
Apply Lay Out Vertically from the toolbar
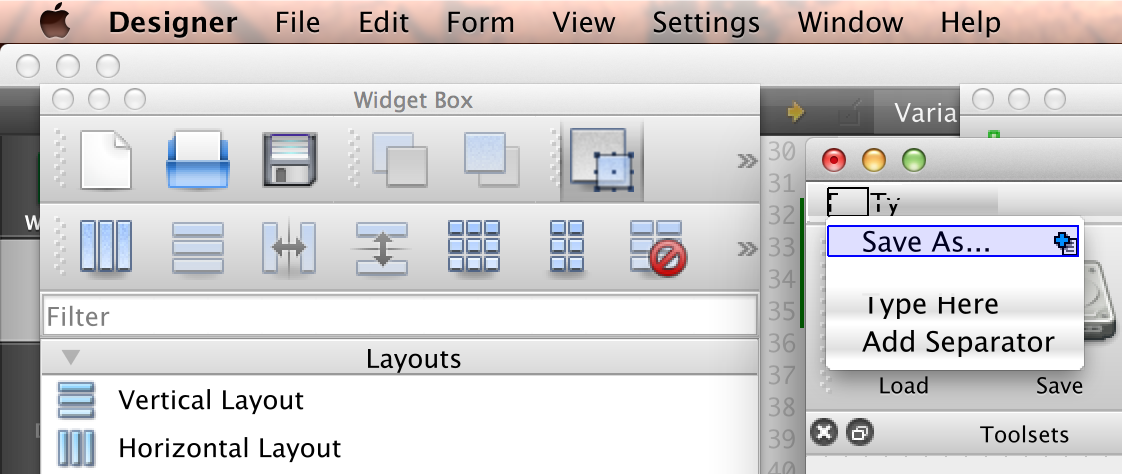click(x=197, y=246)
